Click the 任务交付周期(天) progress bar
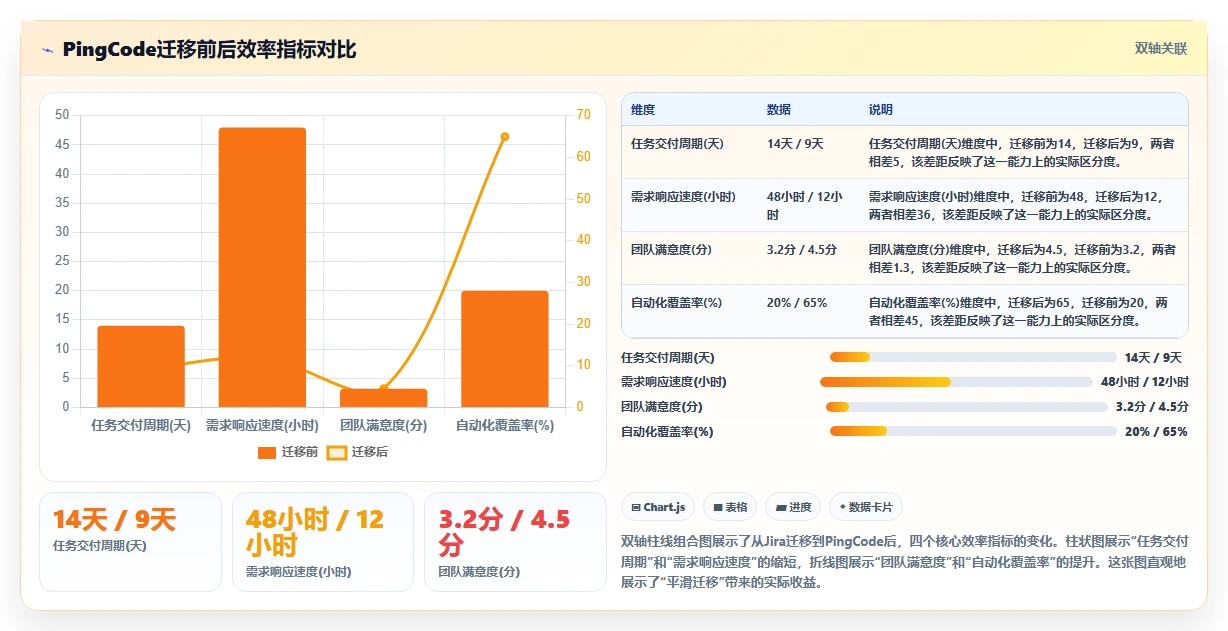This screenshot has width=1228, height=631. point(973,357)
